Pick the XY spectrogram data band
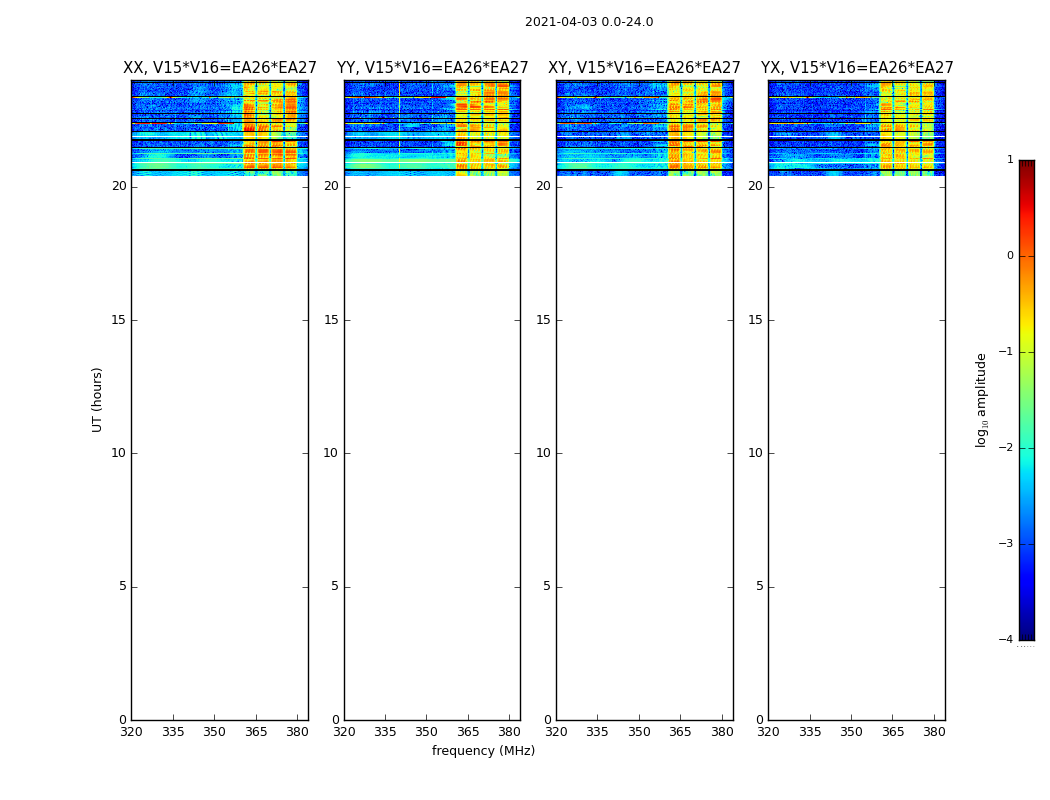Image resolution: width=1050 pixels, height=800 pixels. tap(644, 128)
